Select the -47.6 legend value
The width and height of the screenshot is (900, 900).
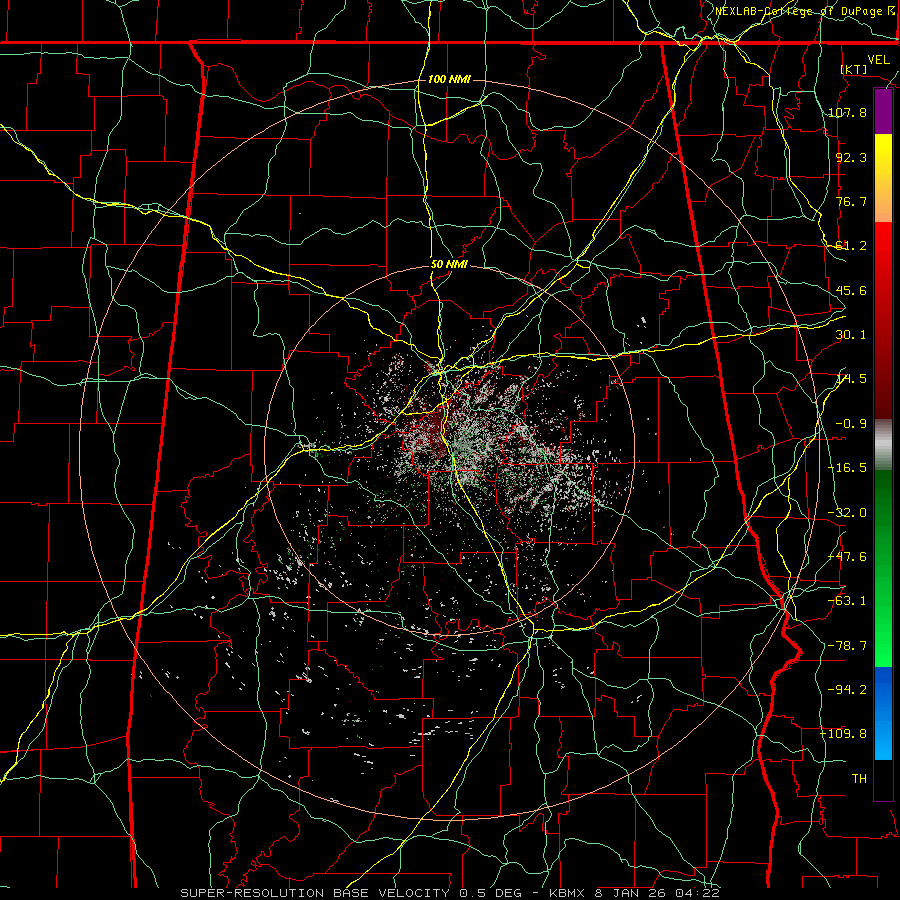click(847, 557)
